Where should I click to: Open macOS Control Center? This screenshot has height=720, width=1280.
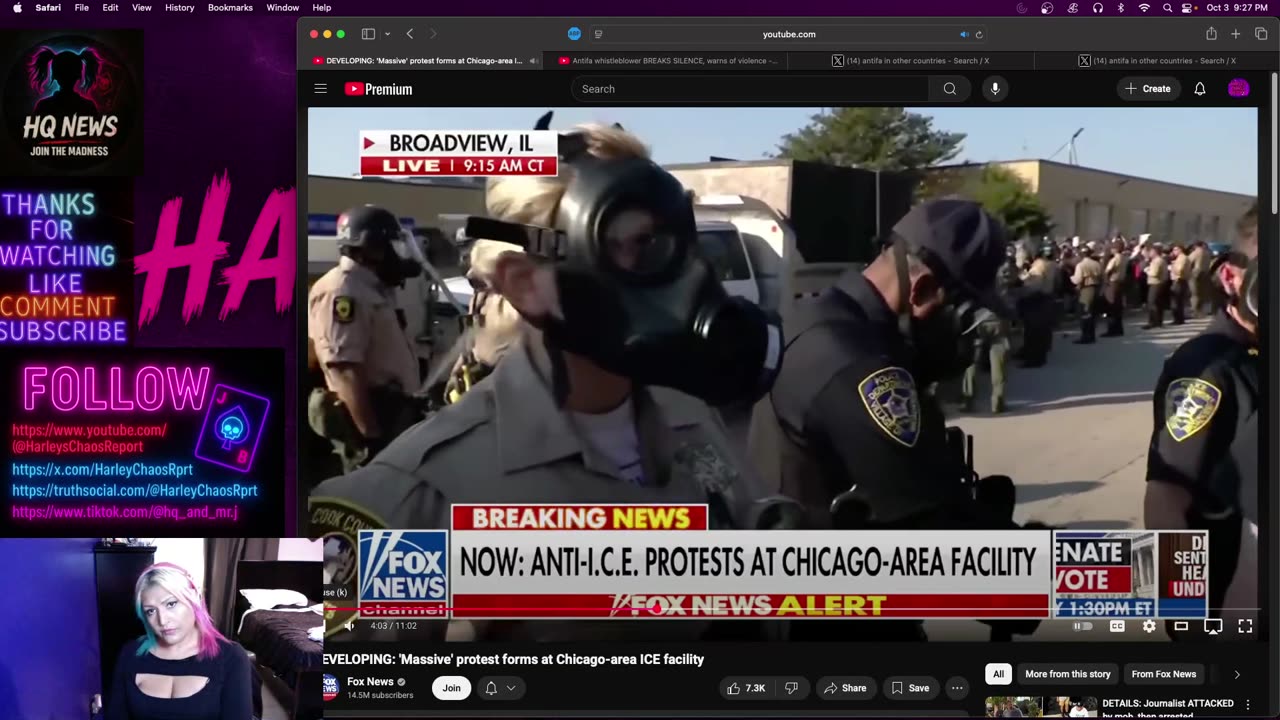(1189, 8)
